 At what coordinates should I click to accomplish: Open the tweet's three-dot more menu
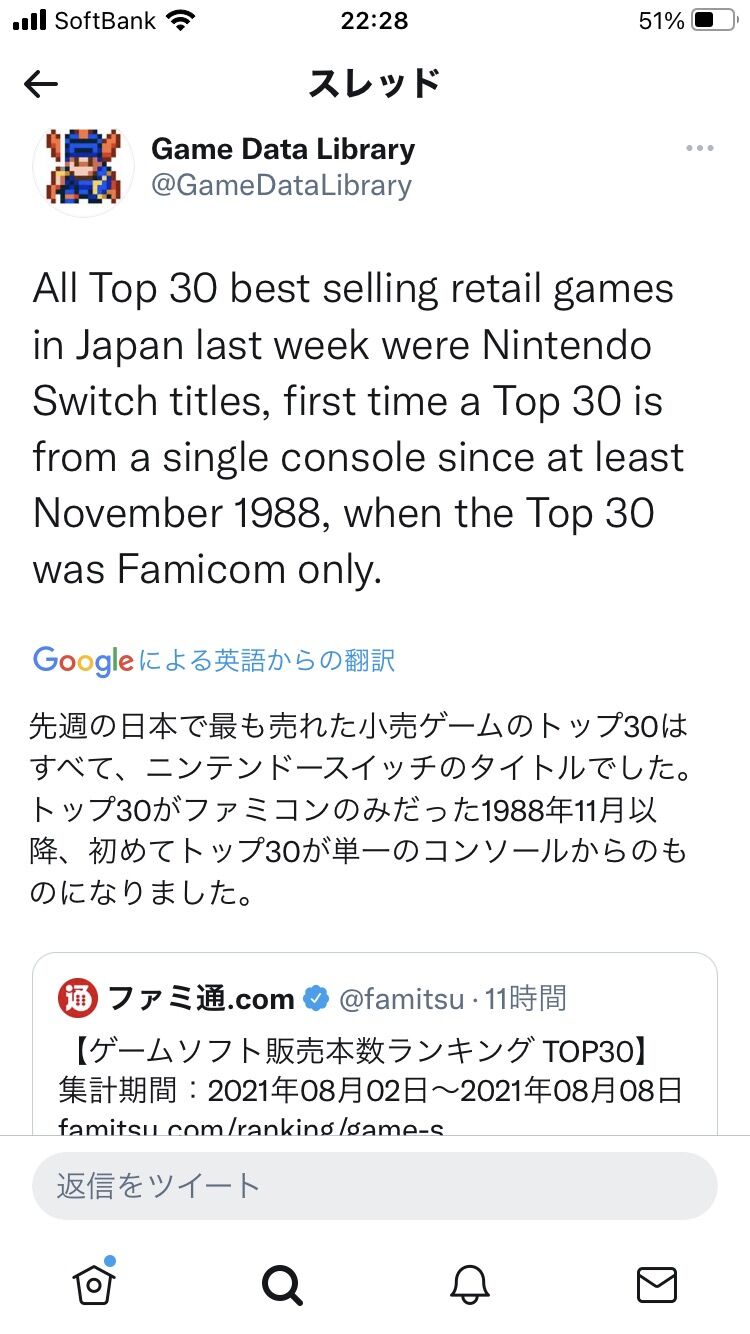[x=699, y=149]
